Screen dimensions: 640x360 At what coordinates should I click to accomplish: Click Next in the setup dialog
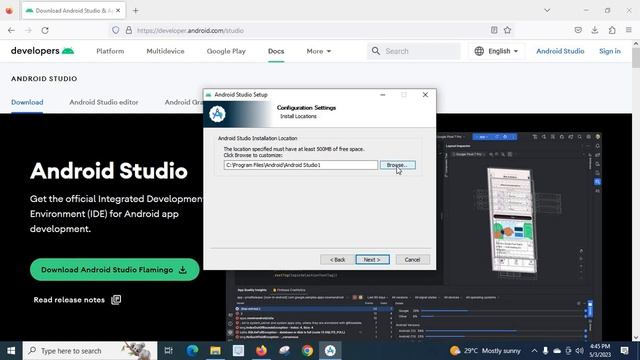[x=372, y=260]
